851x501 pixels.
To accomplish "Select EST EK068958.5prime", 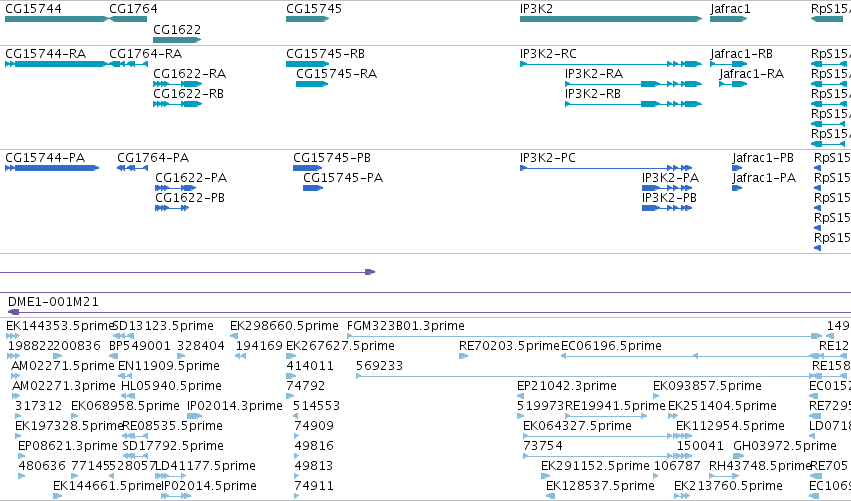I will pos(74,416).
